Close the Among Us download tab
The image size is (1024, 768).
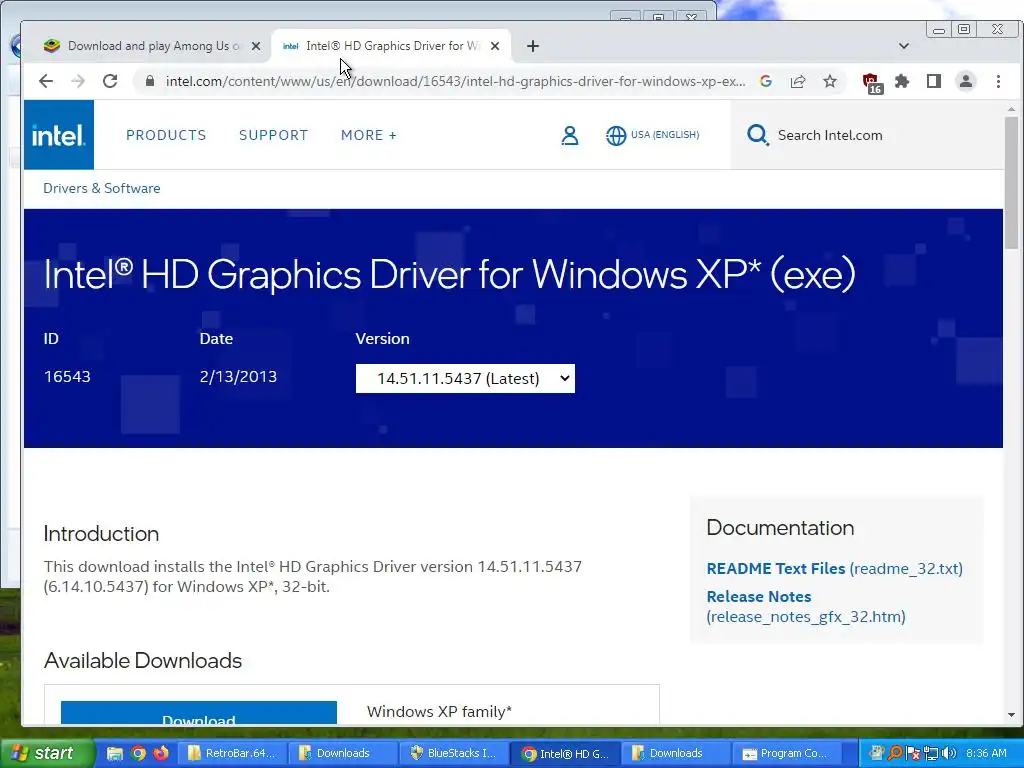256,46
